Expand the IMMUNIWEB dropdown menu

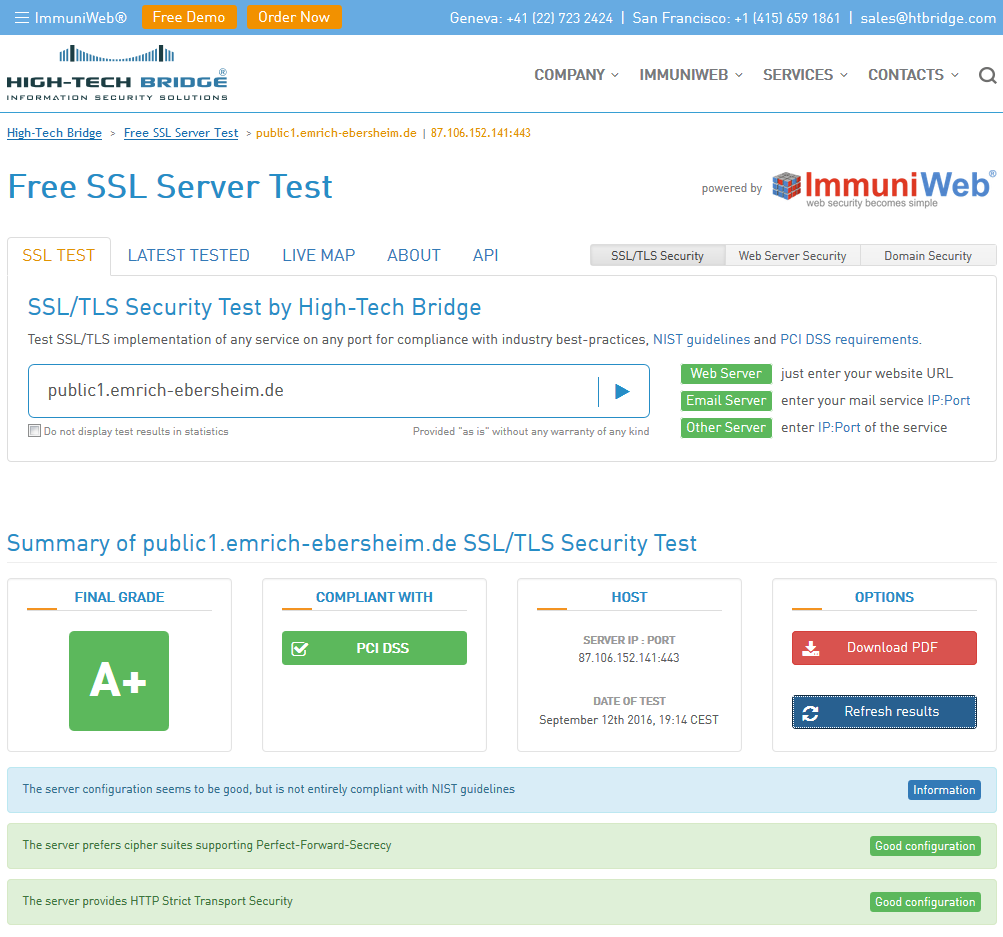(x=691, y=75)
